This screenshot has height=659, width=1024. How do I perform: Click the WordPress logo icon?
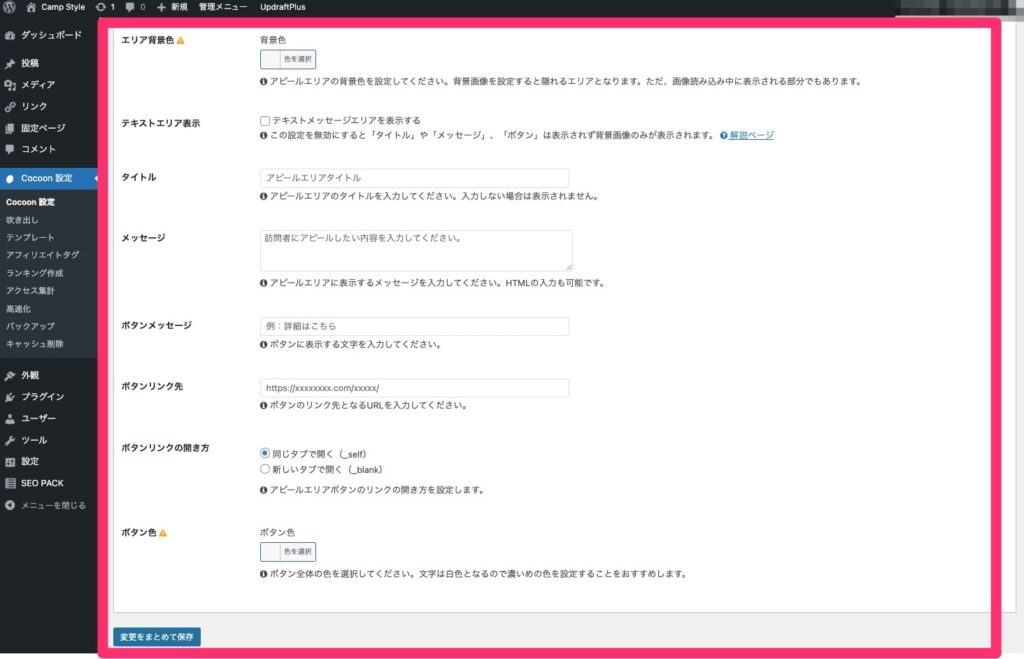click(9, 7)
